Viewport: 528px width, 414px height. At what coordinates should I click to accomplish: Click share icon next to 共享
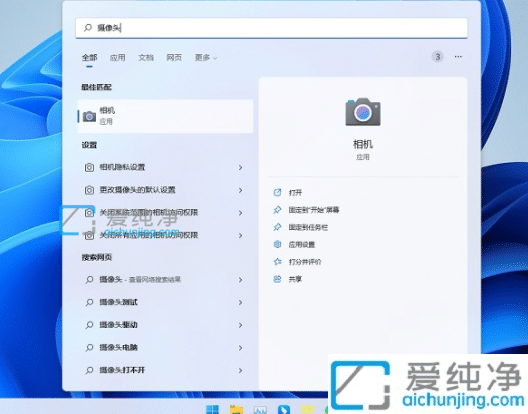pos(277,279)
